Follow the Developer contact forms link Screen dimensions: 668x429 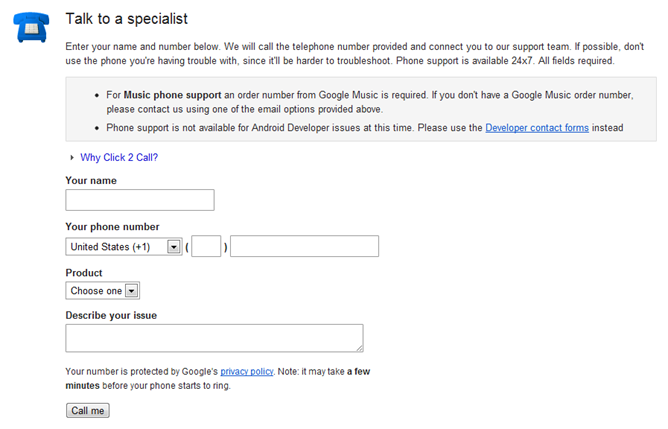click(x=537, y=128)
